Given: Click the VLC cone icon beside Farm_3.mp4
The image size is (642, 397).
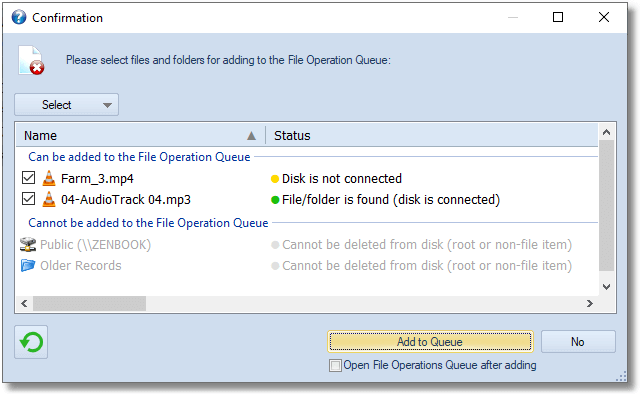Looking at the screenshot, I should [x=49, y=178].
